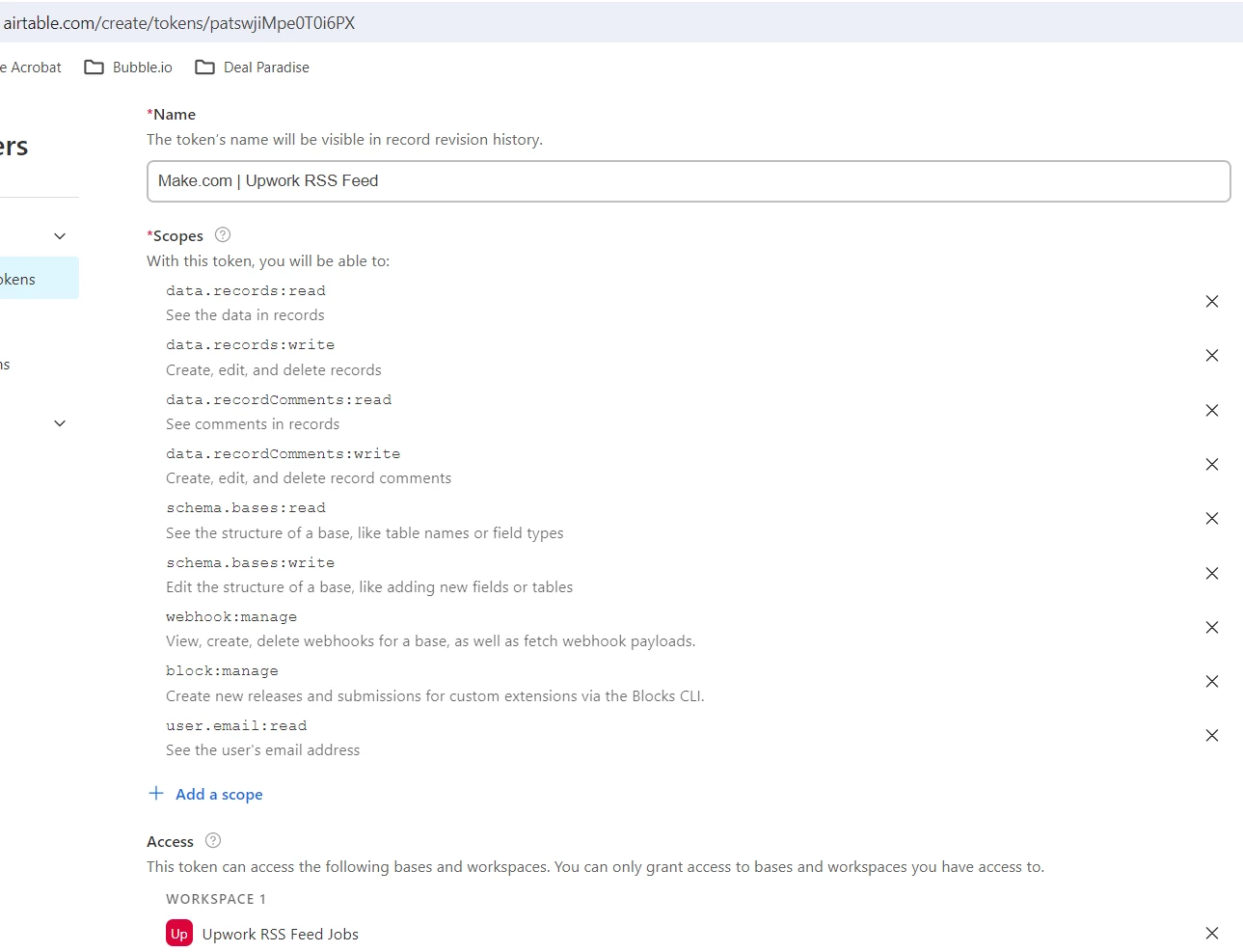Click the WORKSPACE 1 heading
Viewport: 1243px width, 952px height.
pyautogui.click(x=216, y=899)
